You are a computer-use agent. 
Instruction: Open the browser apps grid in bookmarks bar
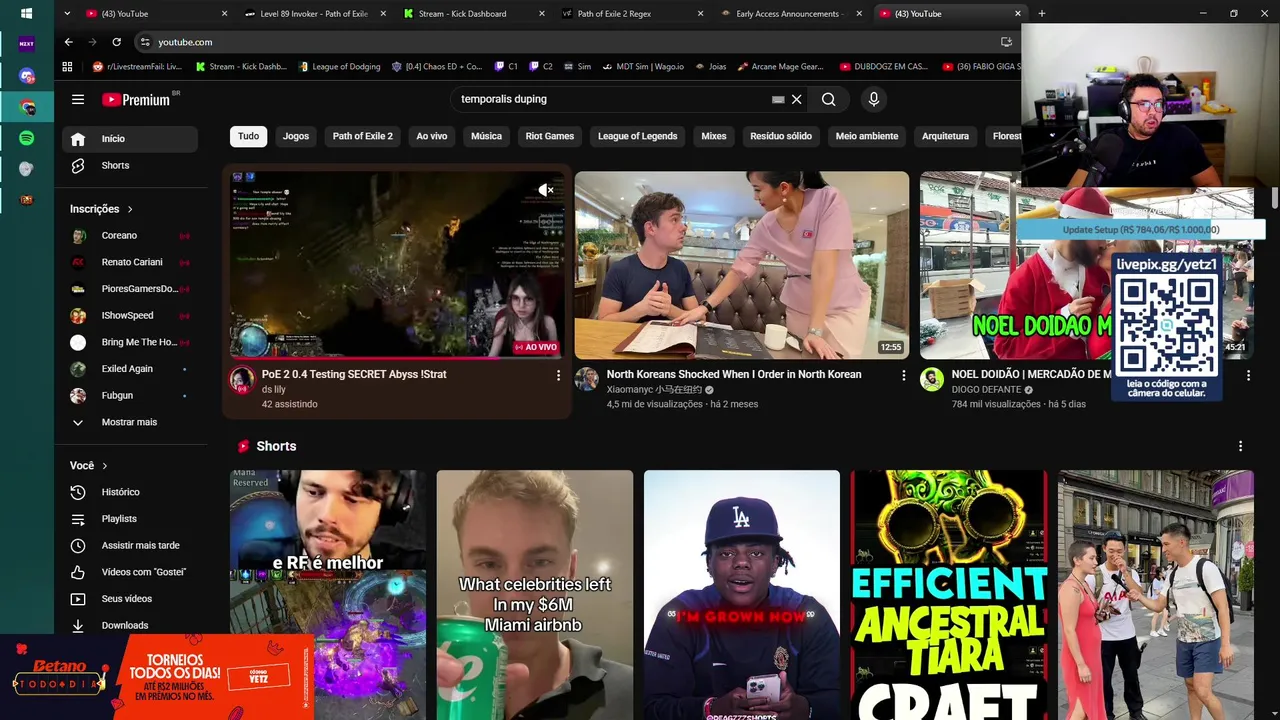(x=68, y=67)
